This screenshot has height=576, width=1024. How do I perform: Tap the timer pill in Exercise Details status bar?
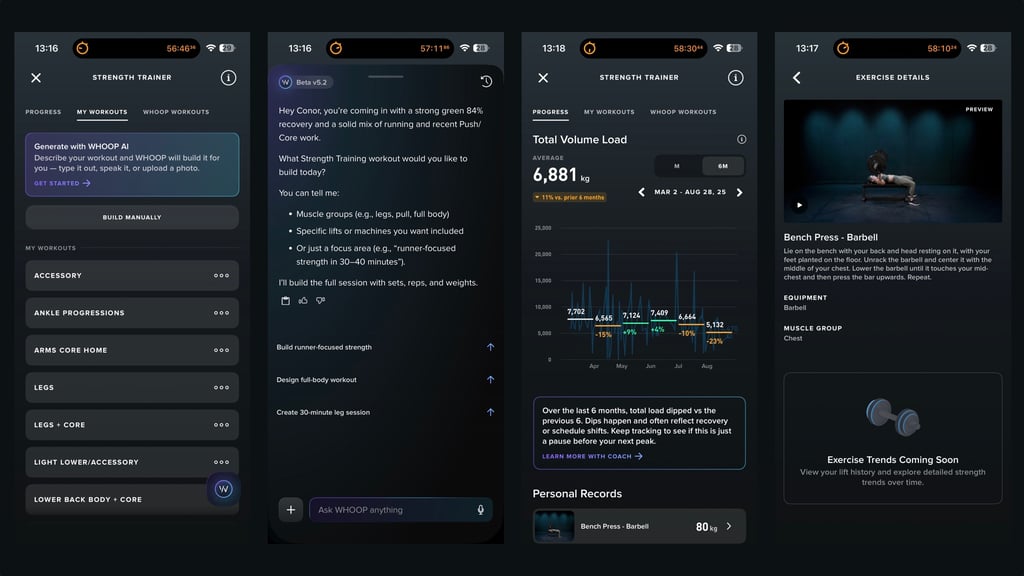[x=897, y=48]
